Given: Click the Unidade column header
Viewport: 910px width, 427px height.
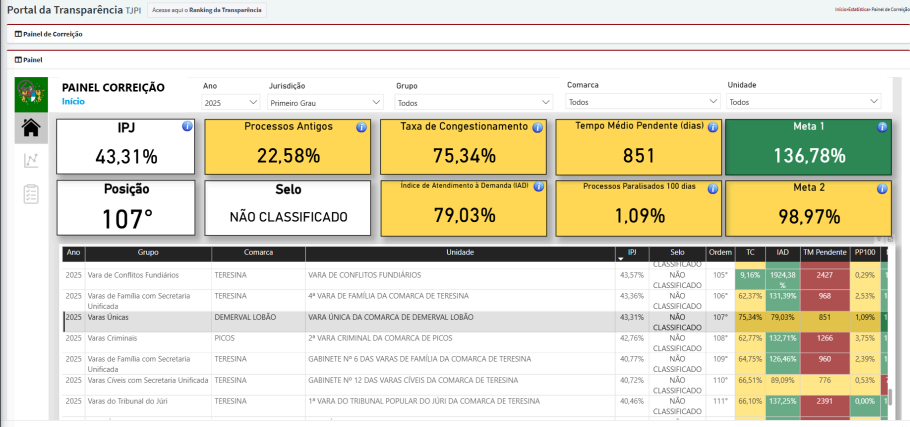Looking at the screenshot, I should tap(460, 253).
